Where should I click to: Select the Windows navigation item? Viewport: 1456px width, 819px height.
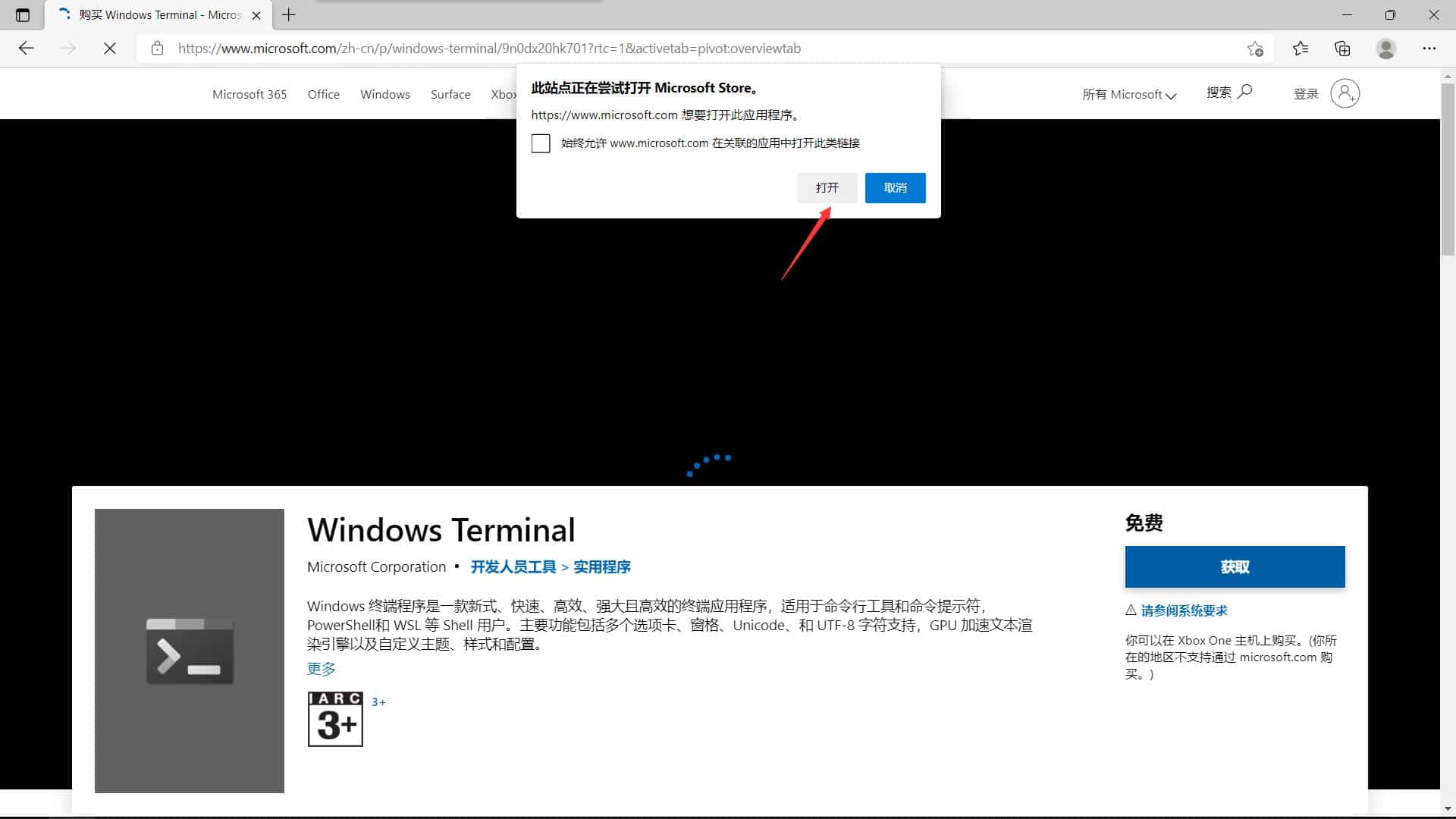tap(385, 94)
